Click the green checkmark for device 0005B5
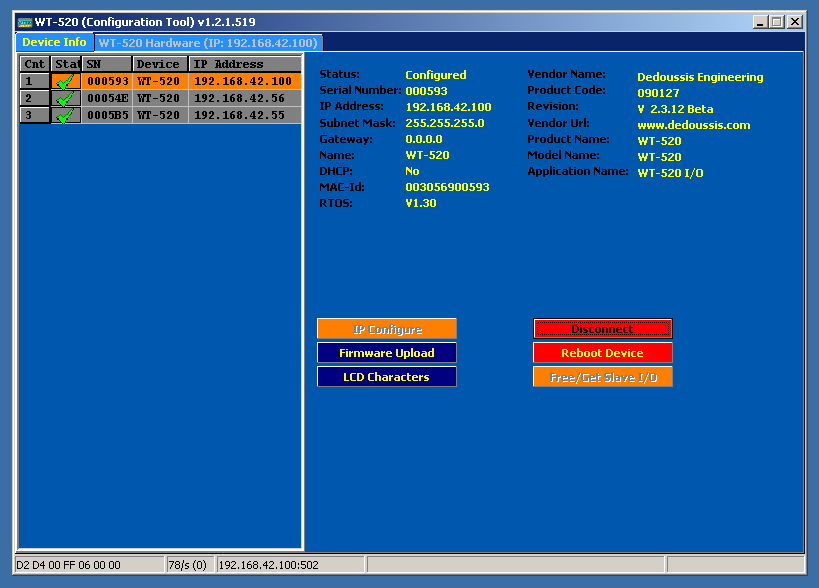This screenshot has width=819, height=588. [65, 115]
